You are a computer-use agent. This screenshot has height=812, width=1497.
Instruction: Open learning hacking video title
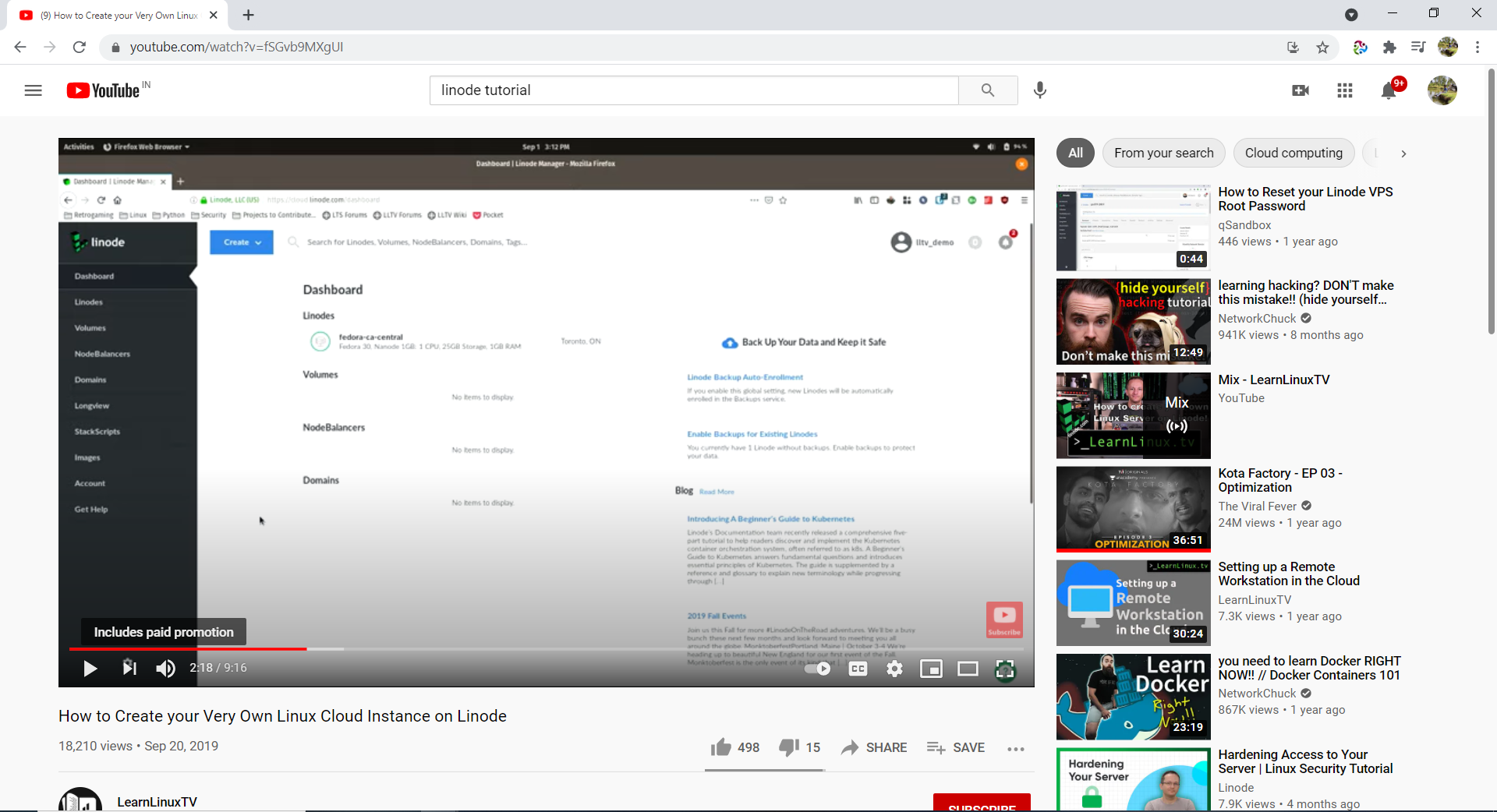click(1306, 292)
